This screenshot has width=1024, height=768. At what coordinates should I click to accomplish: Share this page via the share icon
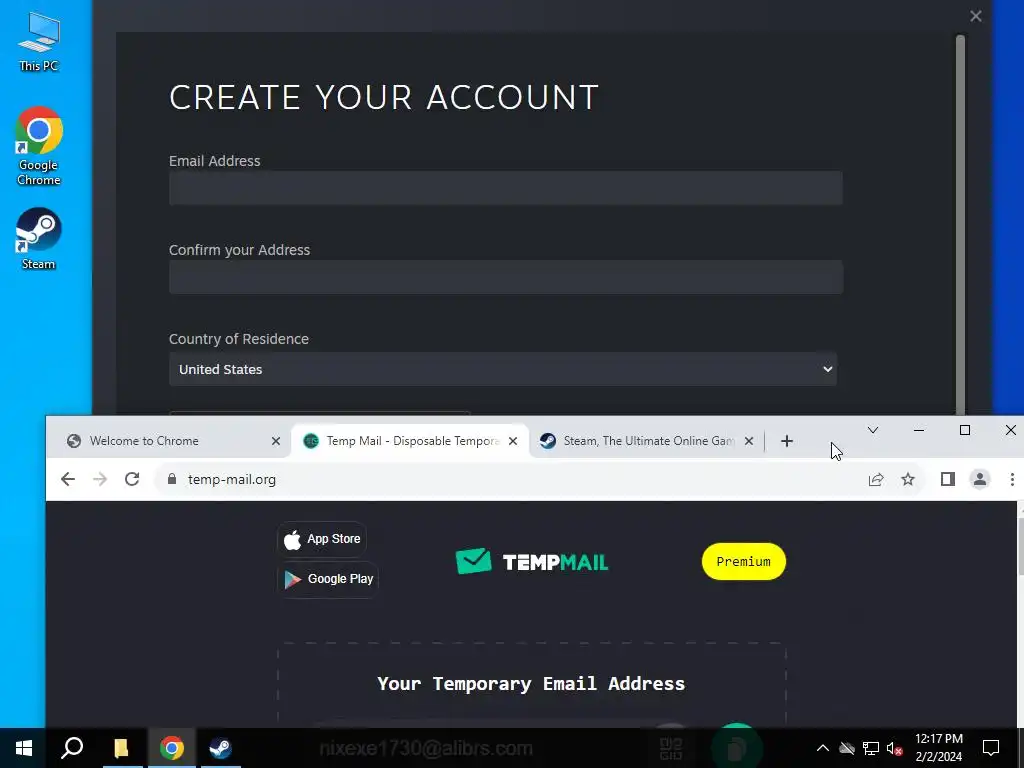coord(876,479)
